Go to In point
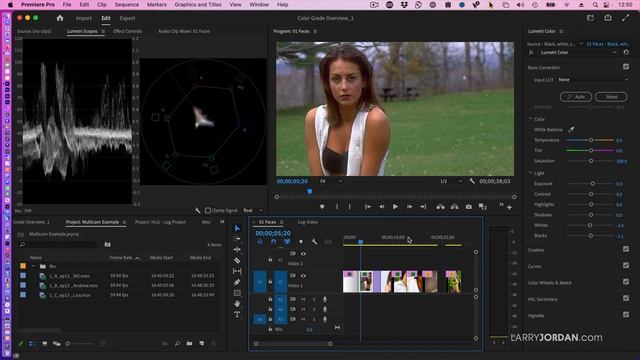 [x=368, y=207]
